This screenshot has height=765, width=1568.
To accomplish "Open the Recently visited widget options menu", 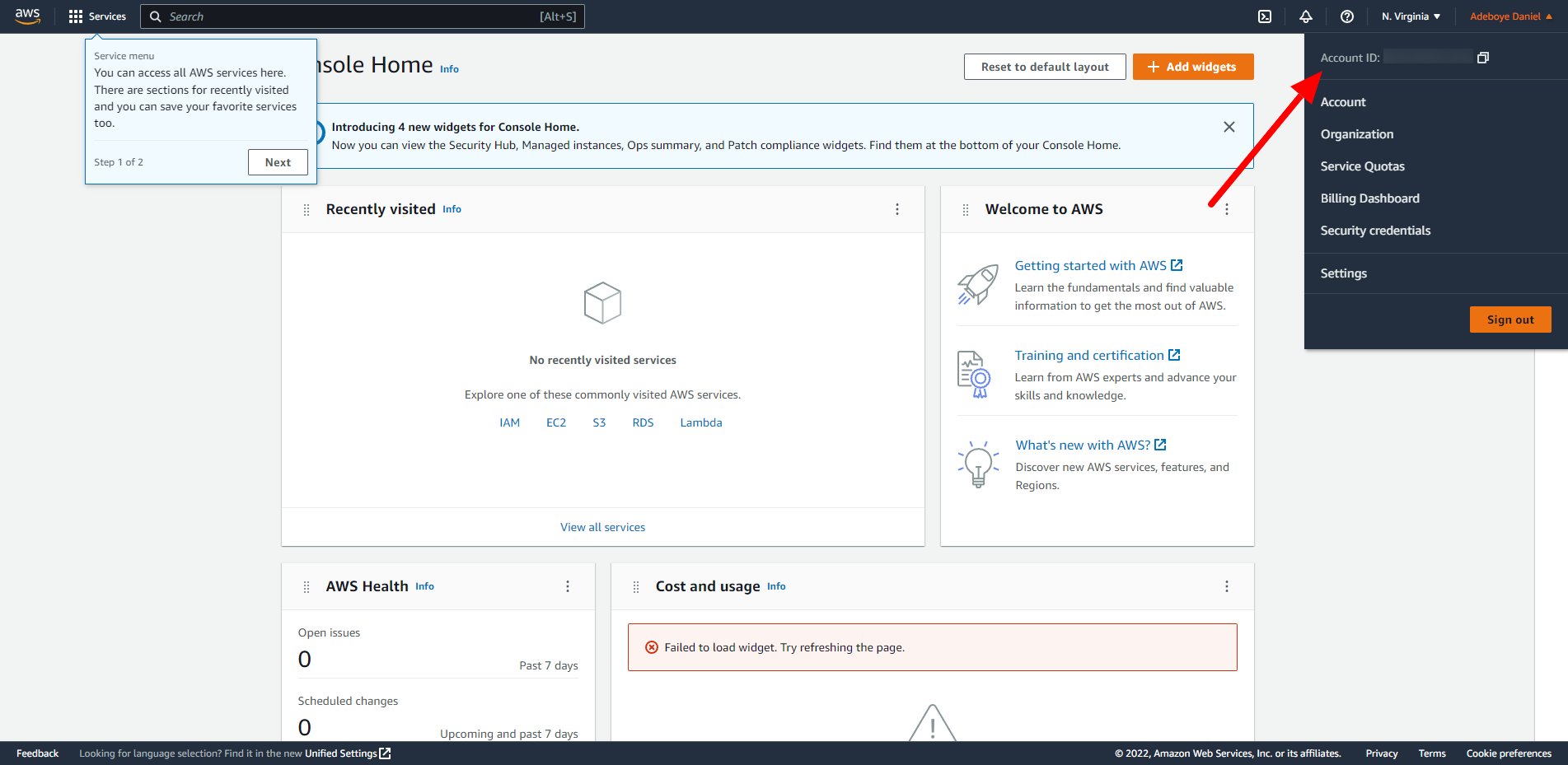I will 897,209.
